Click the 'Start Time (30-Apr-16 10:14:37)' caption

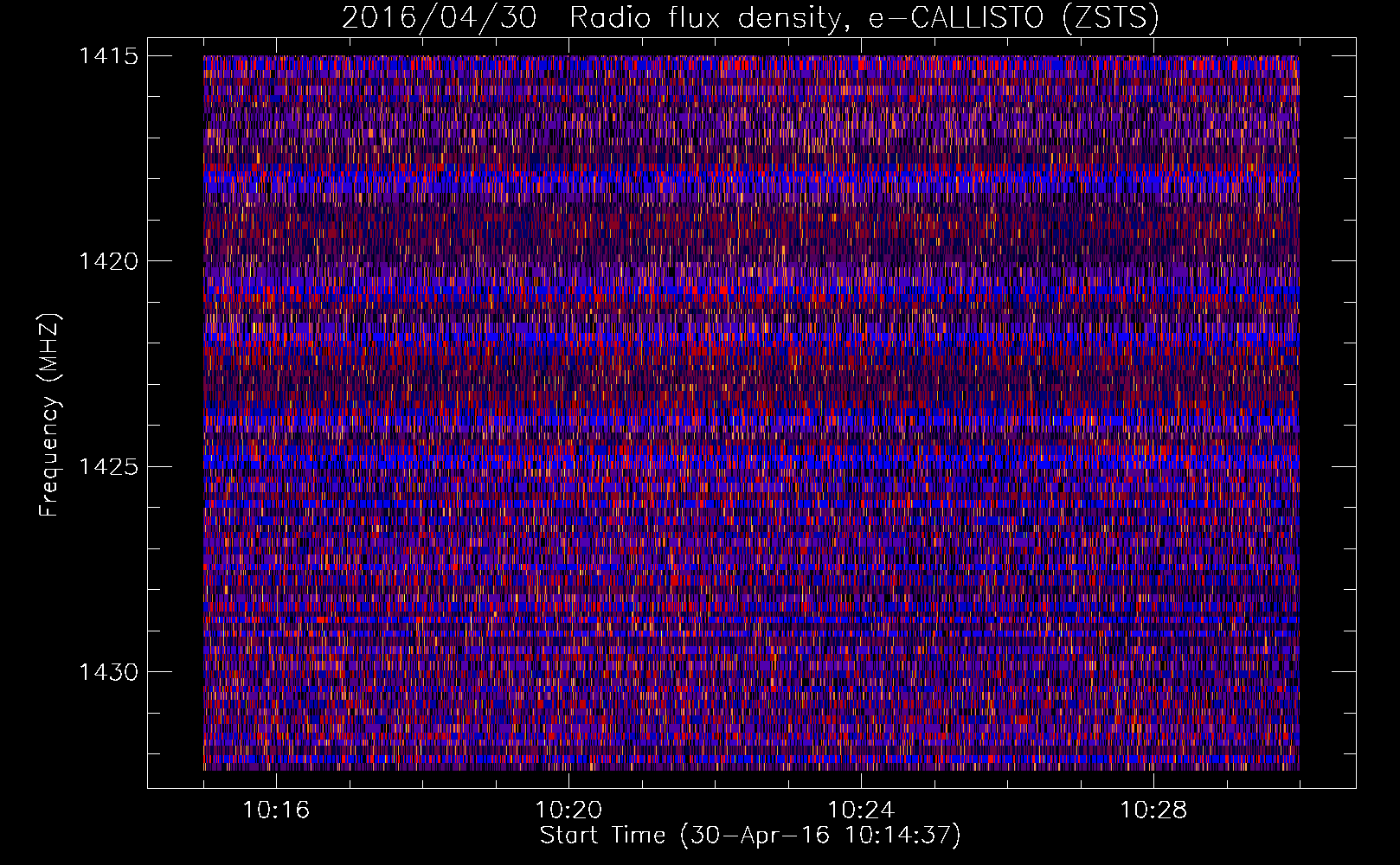coord(750,836)
